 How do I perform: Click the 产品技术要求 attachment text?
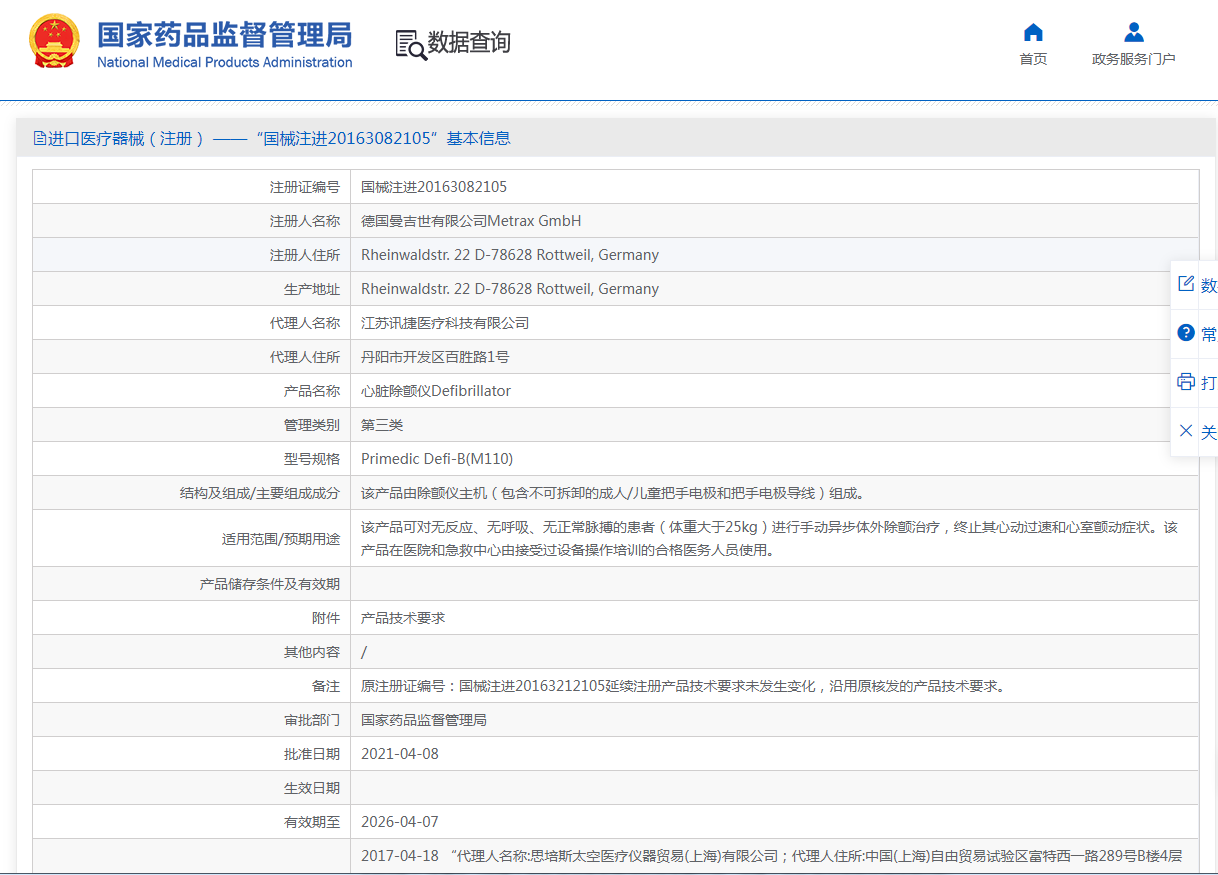(403, 618)
